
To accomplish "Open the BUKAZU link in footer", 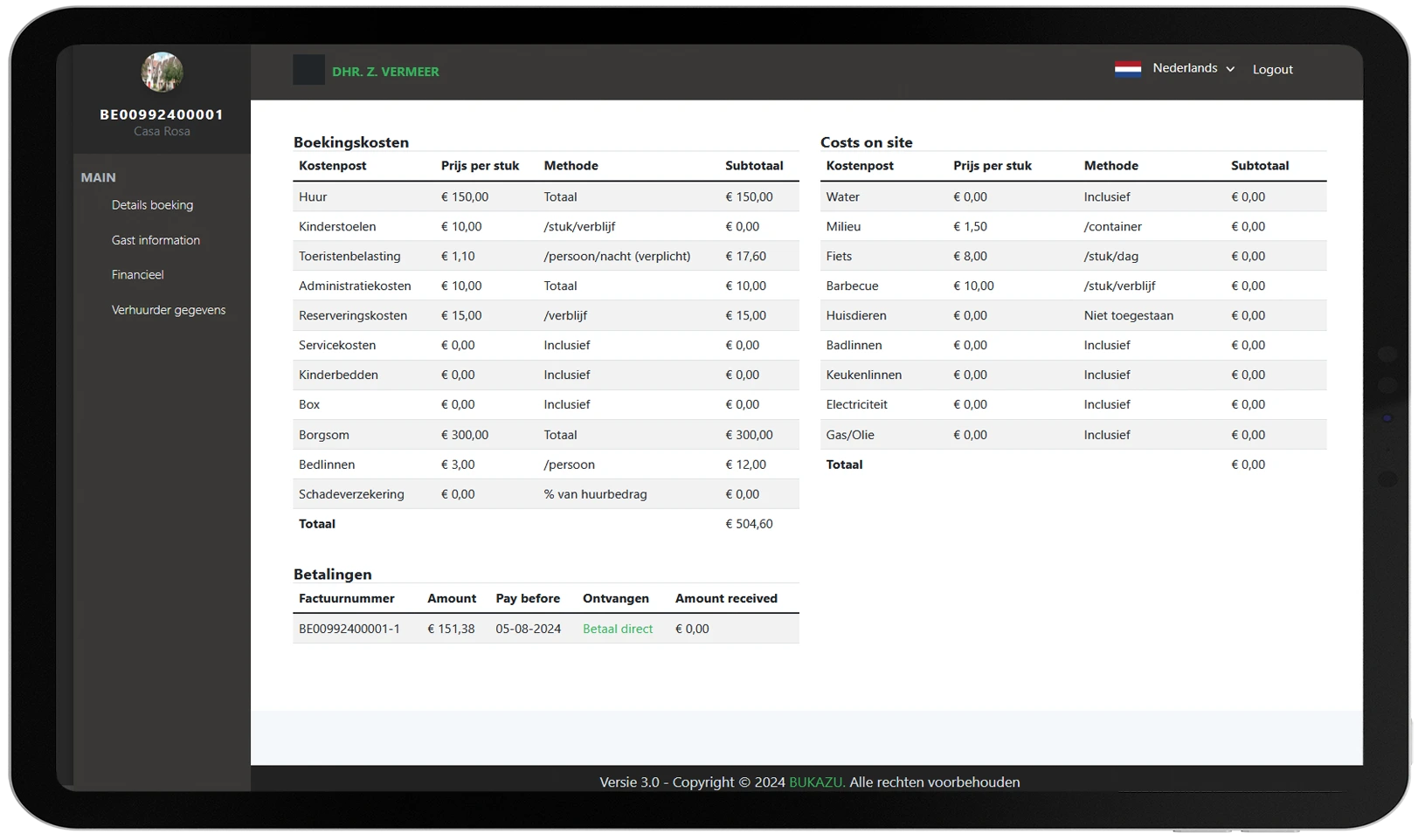I will pos(816,782).
